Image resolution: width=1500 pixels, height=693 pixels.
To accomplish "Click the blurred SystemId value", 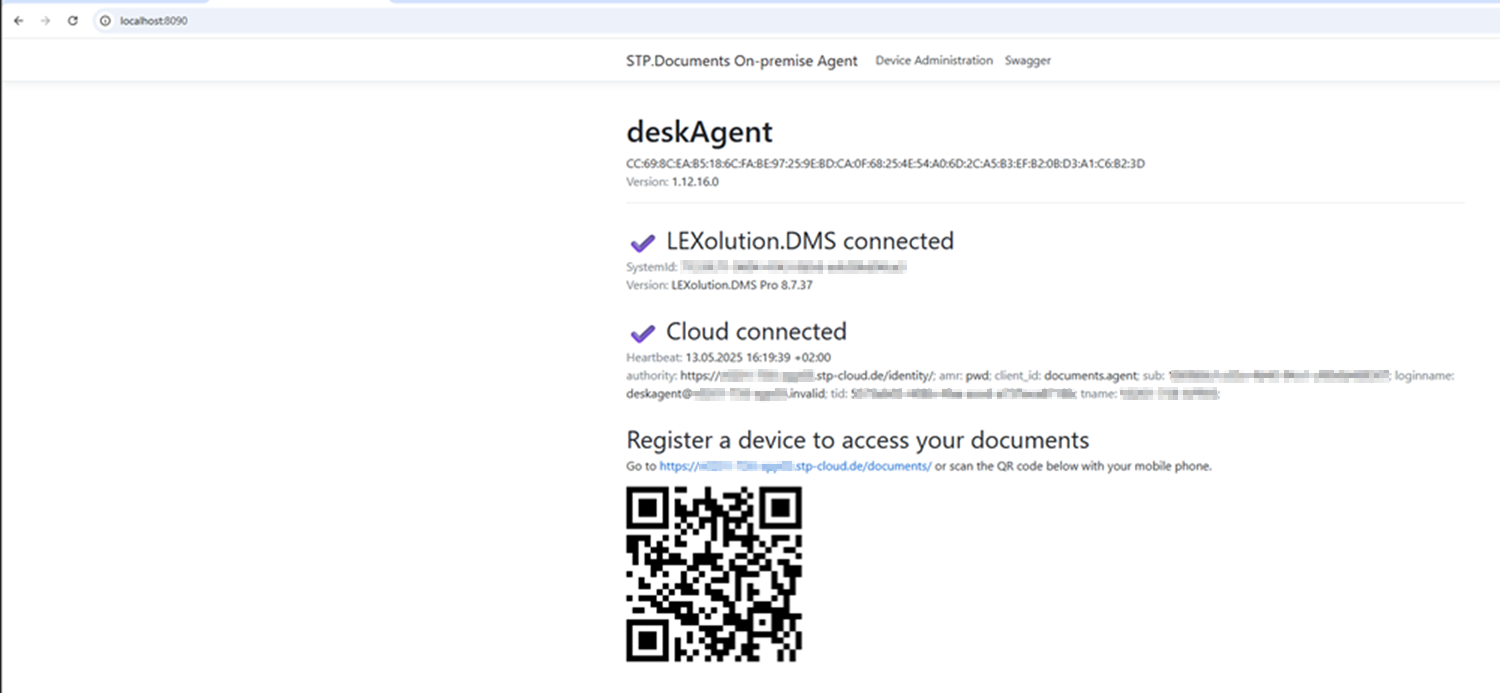I will point(794,267).
